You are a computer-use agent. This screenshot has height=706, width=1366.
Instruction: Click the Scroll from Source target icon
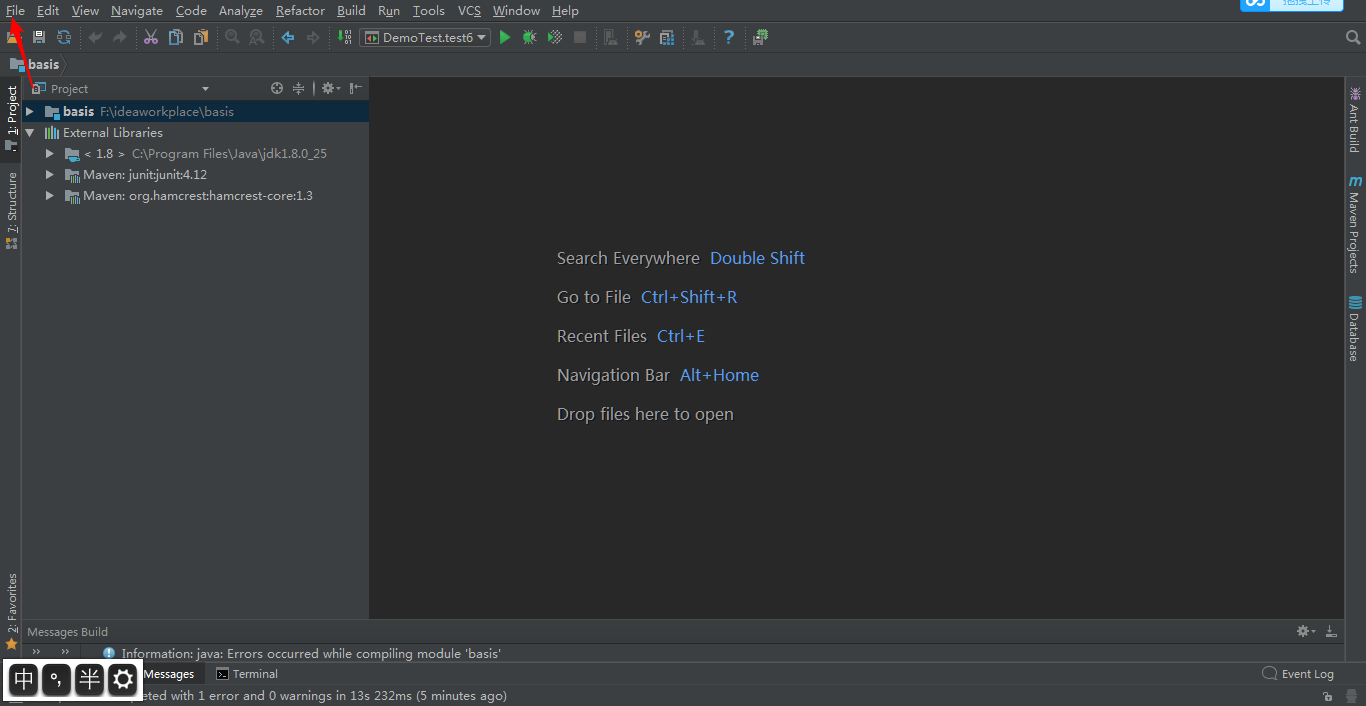point(277,88)
